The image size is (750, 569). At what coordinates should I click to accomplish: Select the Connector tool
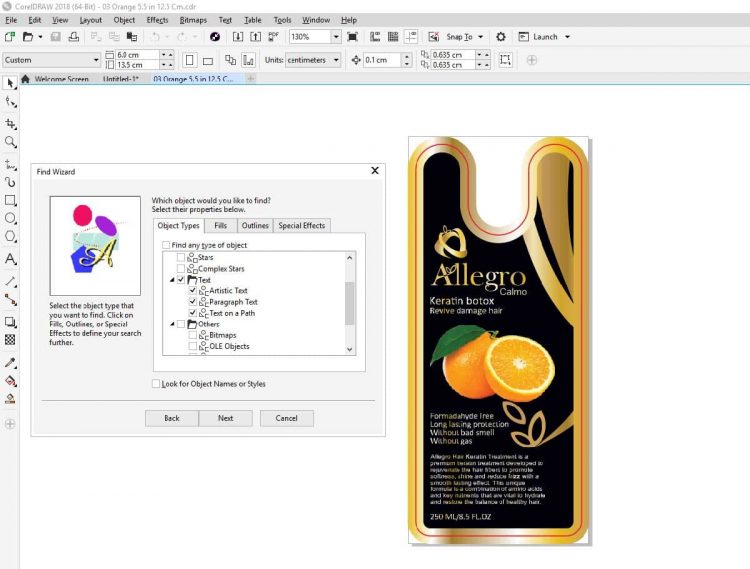[10, 300]
